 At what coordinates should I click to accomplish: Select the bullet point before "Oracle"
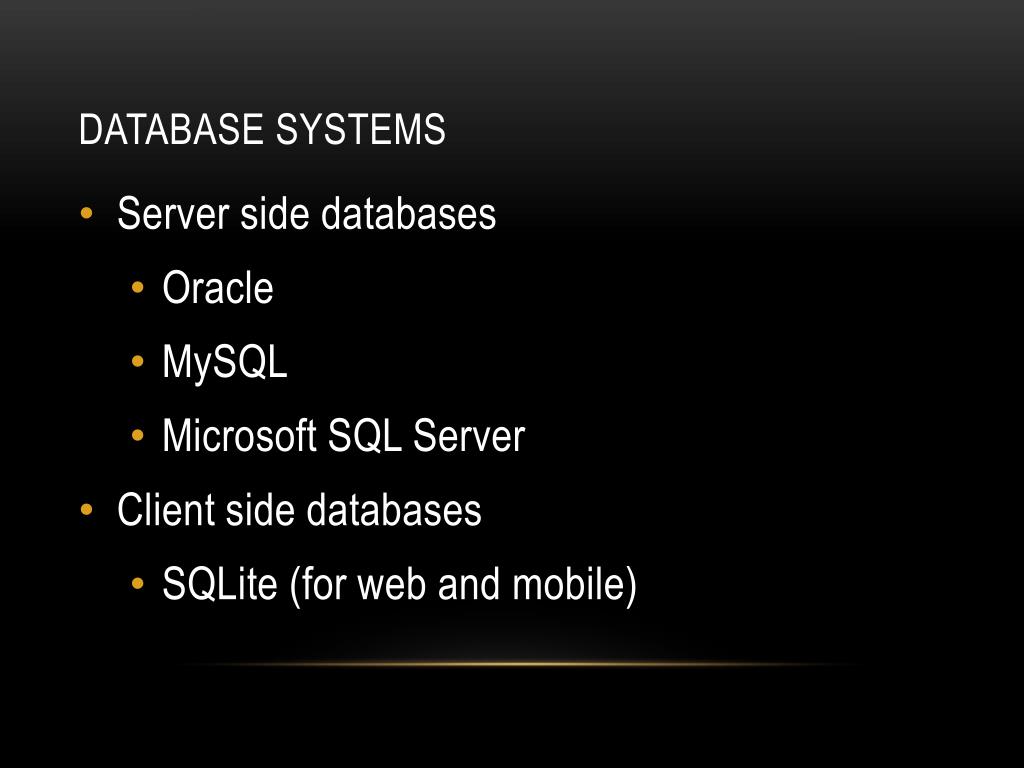tap(137, 287)
